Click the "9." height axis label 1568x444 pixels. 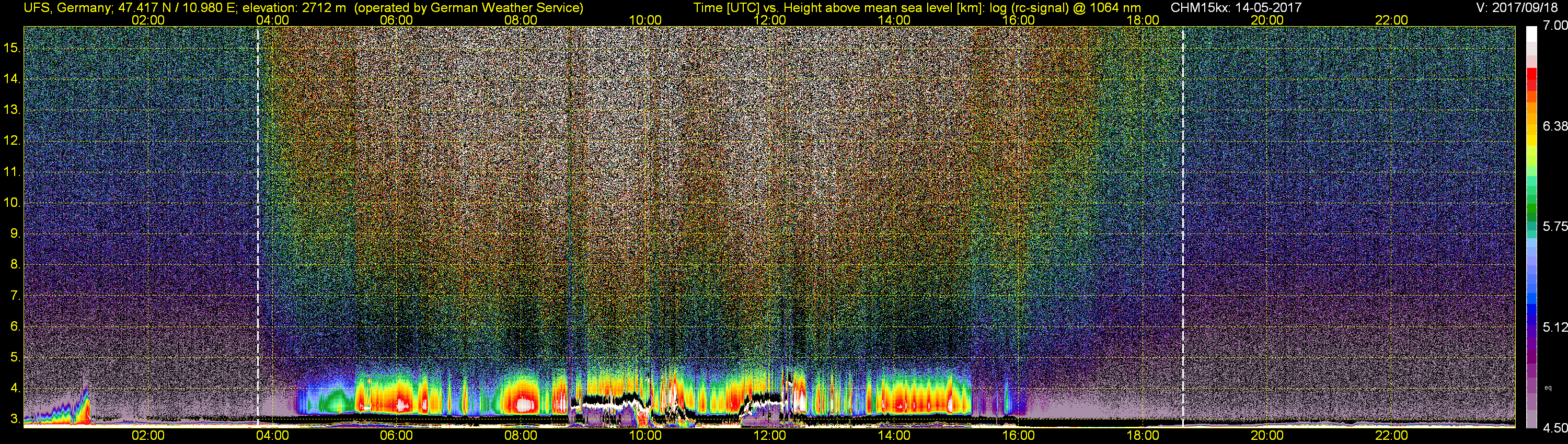pyautogui.click(x=15, y=233)
